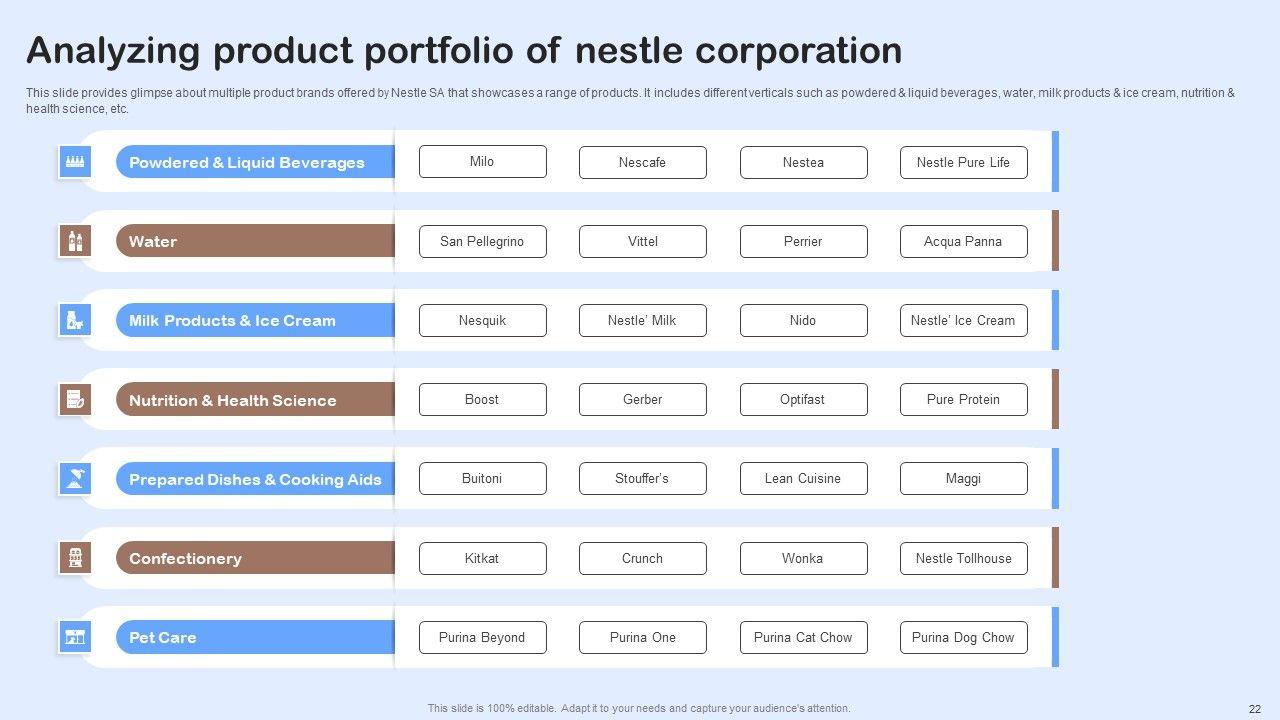Select the Confectionery category bar

[255, 558]
